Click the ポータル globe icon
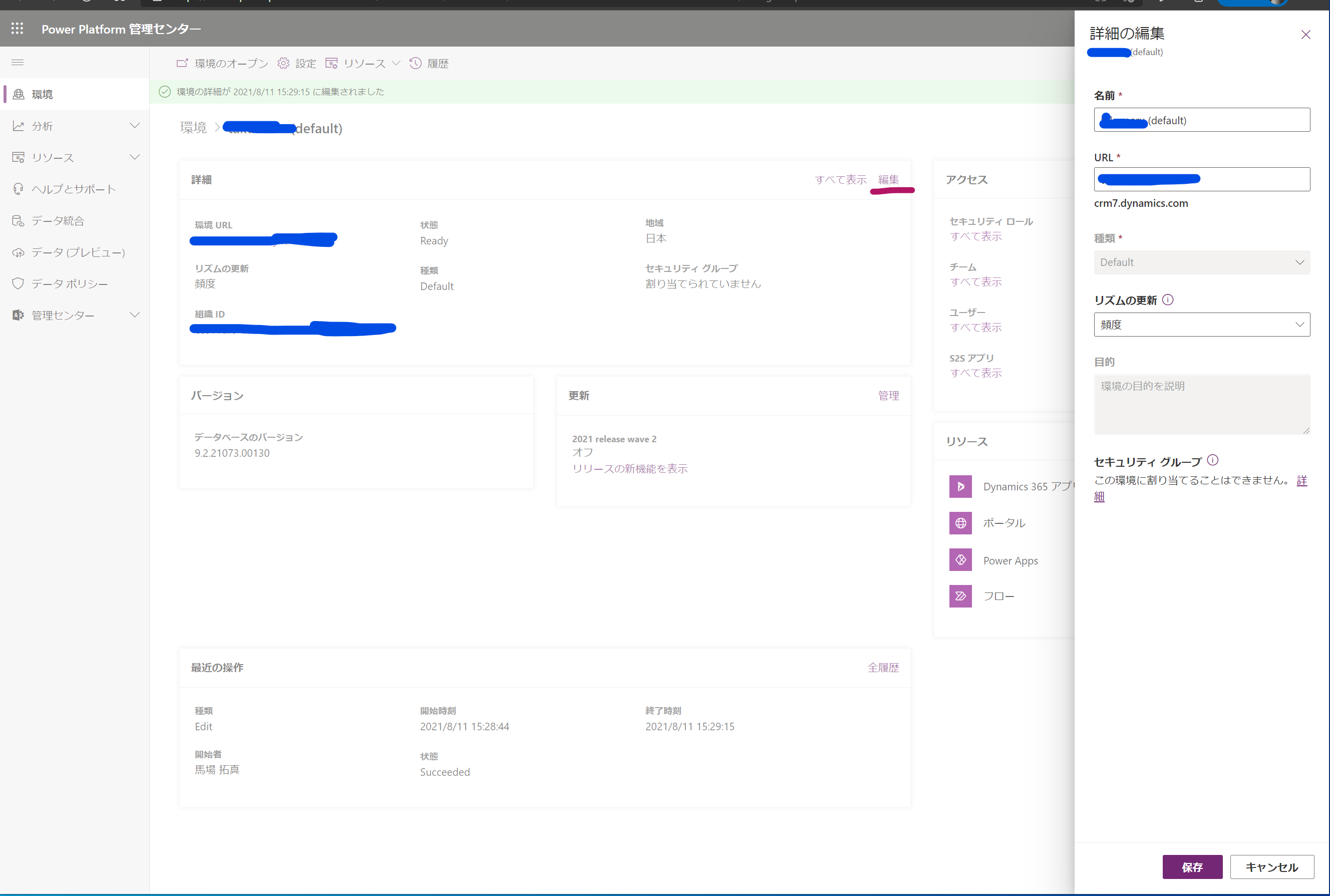The height and width of the screenshot is (896, 1330). 960,523
